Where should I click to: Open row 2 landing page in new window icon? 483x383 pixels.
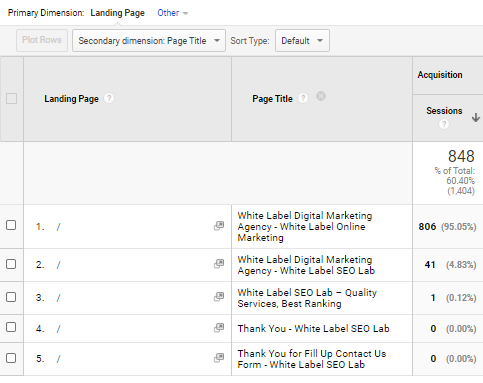(x=219, y=264)
